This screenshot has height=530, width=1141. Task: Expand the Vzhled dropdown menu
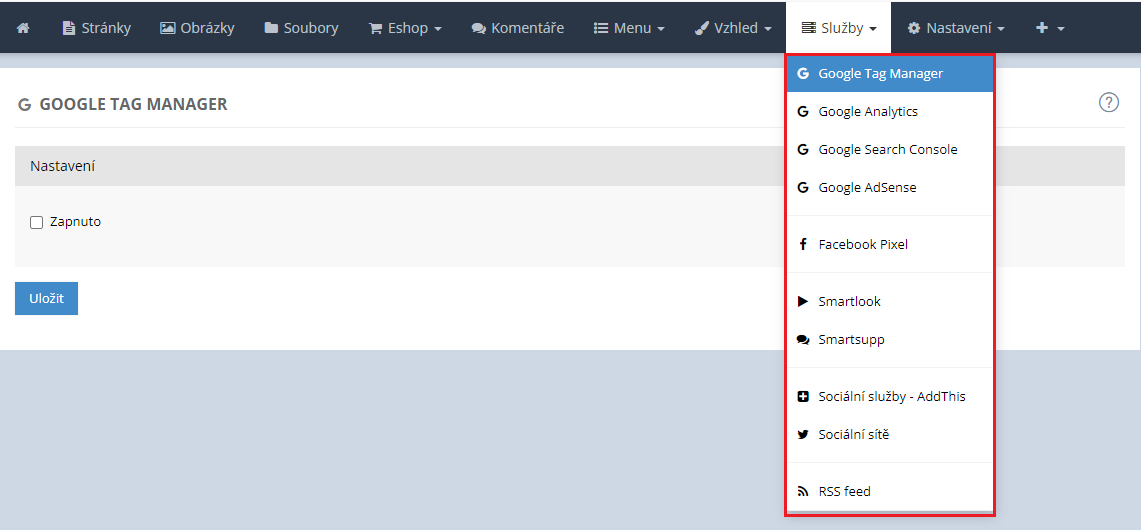tap(733, 28)
